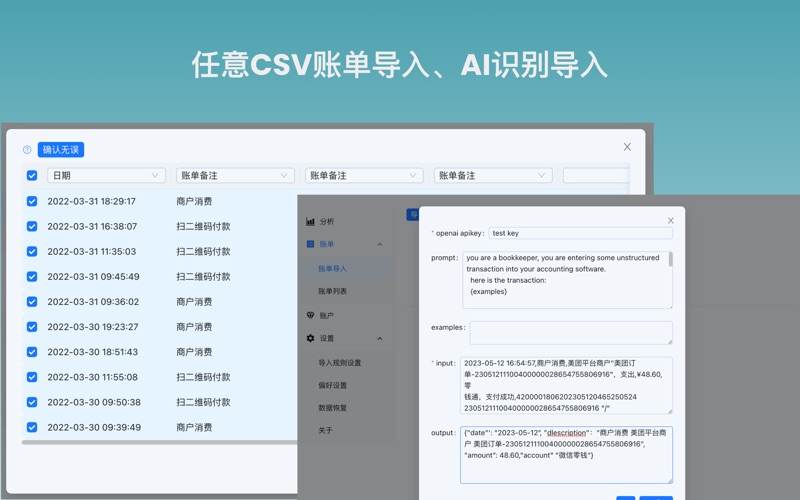Click the prompt textarea scrollbar
Screen dimensions: 800x500
tap(670, 260)
